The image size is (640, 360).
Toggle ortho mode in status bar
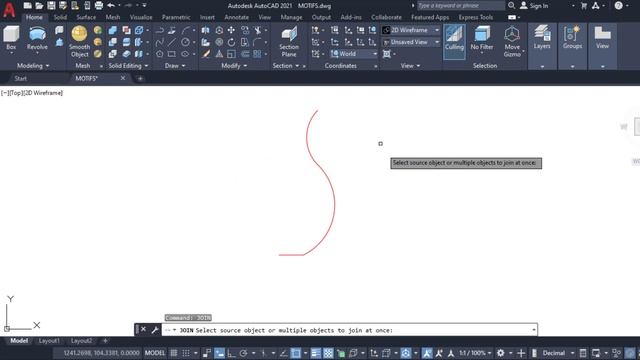[x=232, y=353]
